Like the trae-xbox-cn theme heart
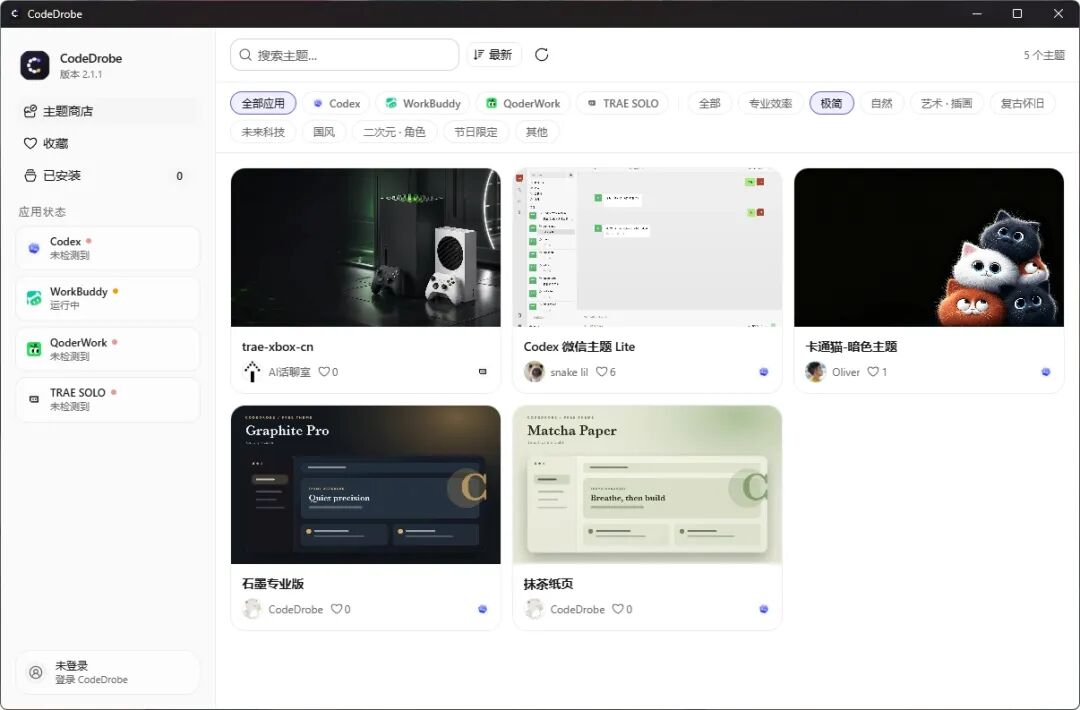 (324, 372)
